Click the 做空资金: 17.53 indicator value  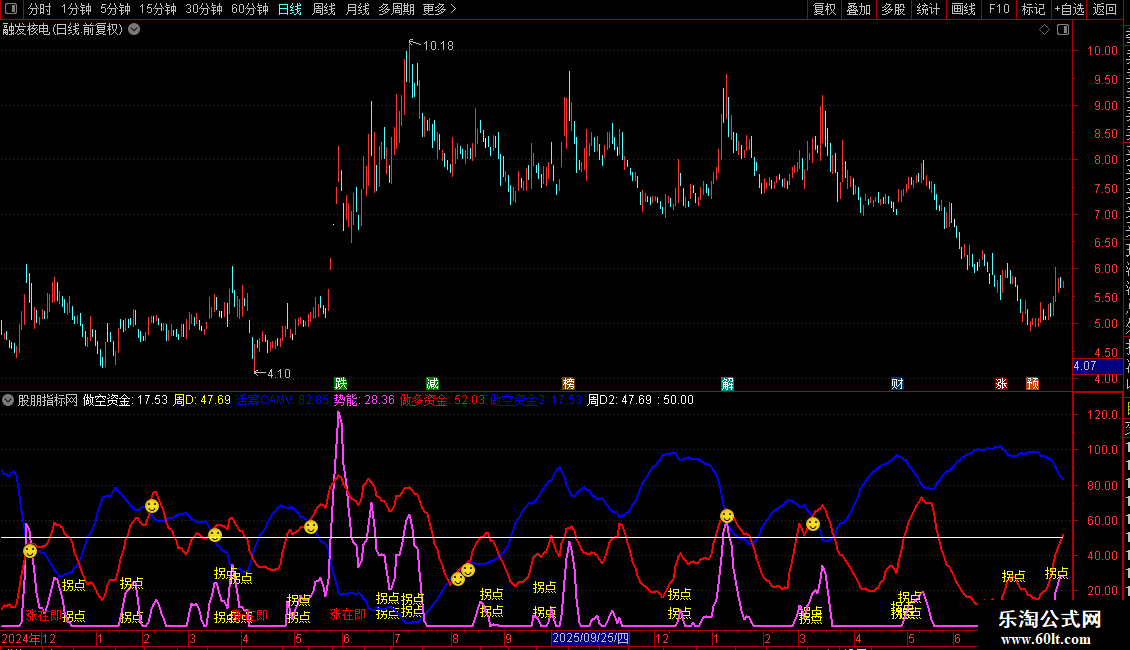pos(125,400)
